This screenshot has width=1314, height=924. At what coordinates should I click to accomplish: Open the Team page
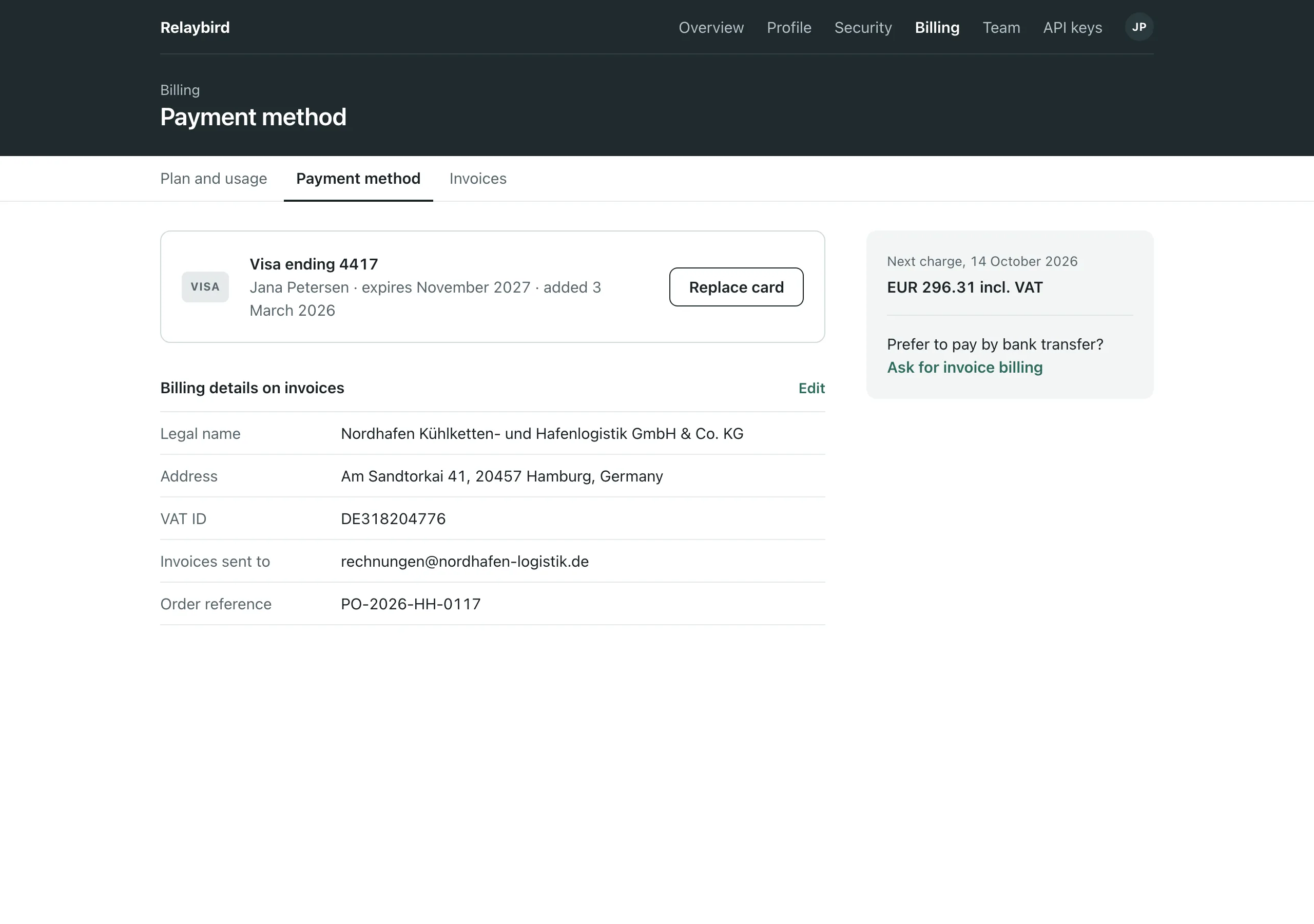click(1001, 28)
